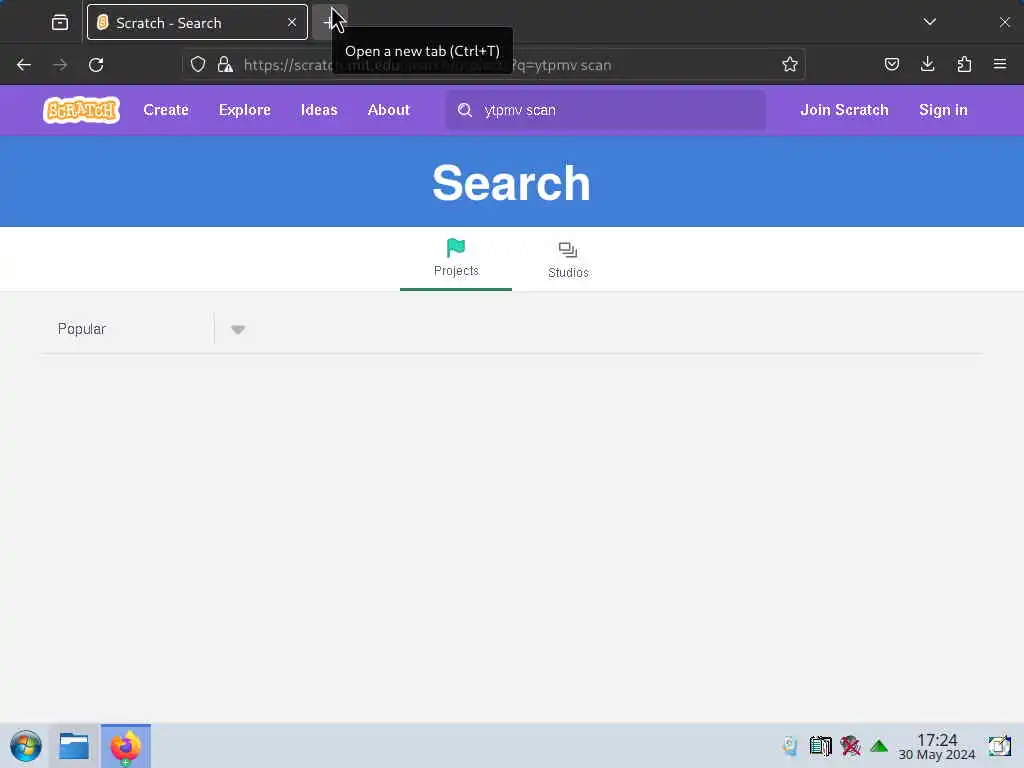
Task: Switch to the Studios results tab
Action: 568,260
